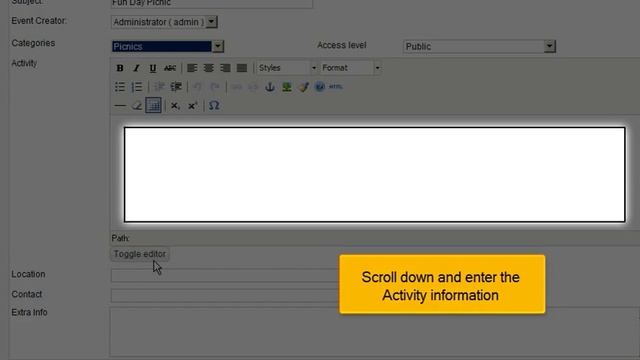The image size is (640, 360).
Task: Open the Event Creator dropdown
Action: (x=164, y=22)
